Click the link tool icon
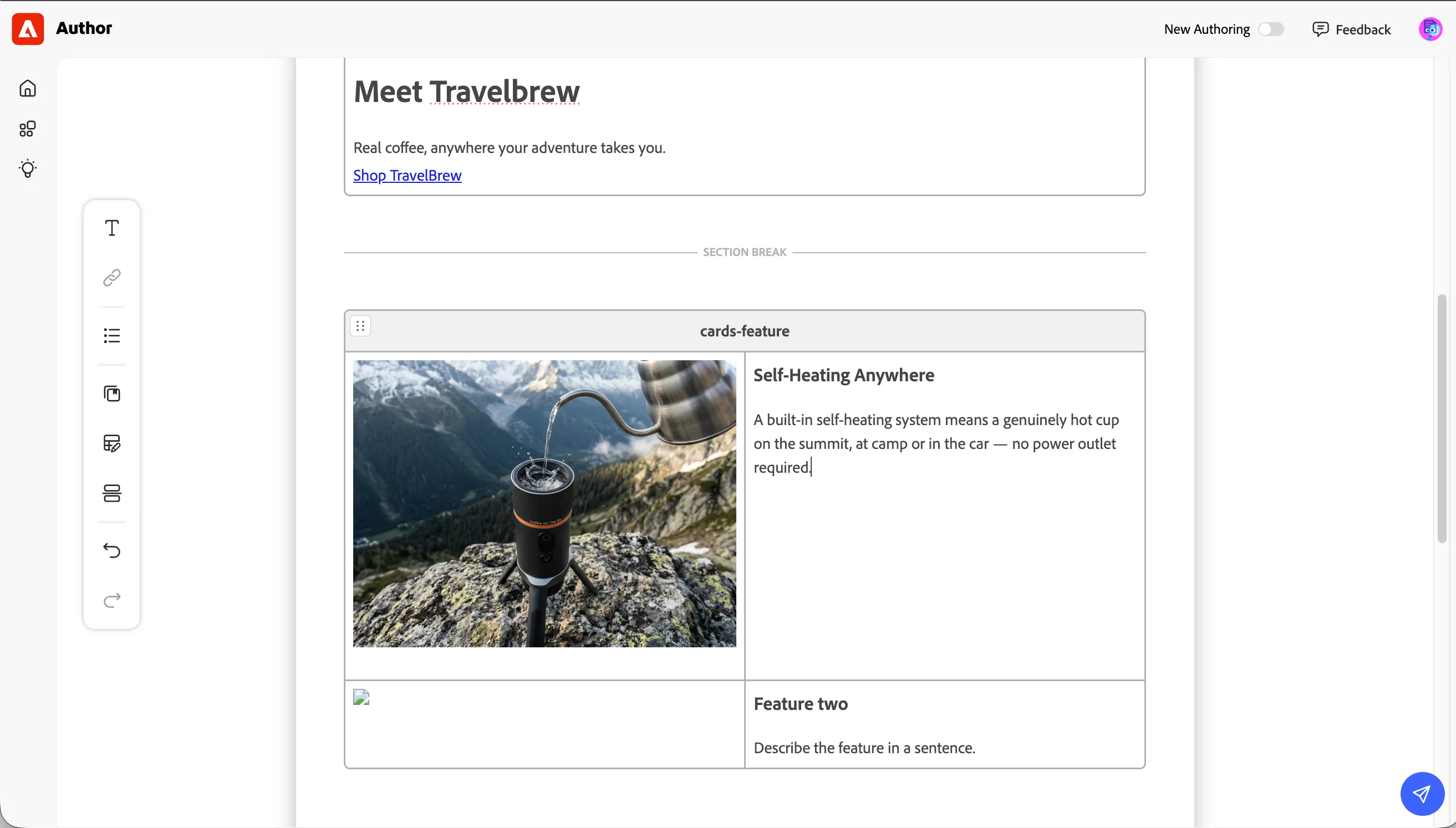Image resolution: width=1456 pixels, height=828 pixels. pos(112,278)
